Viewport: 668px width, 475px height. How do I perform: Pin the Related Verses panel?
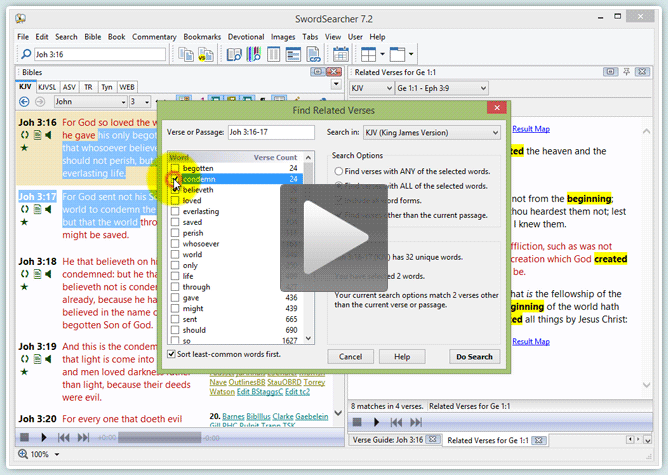coord(626,72)
